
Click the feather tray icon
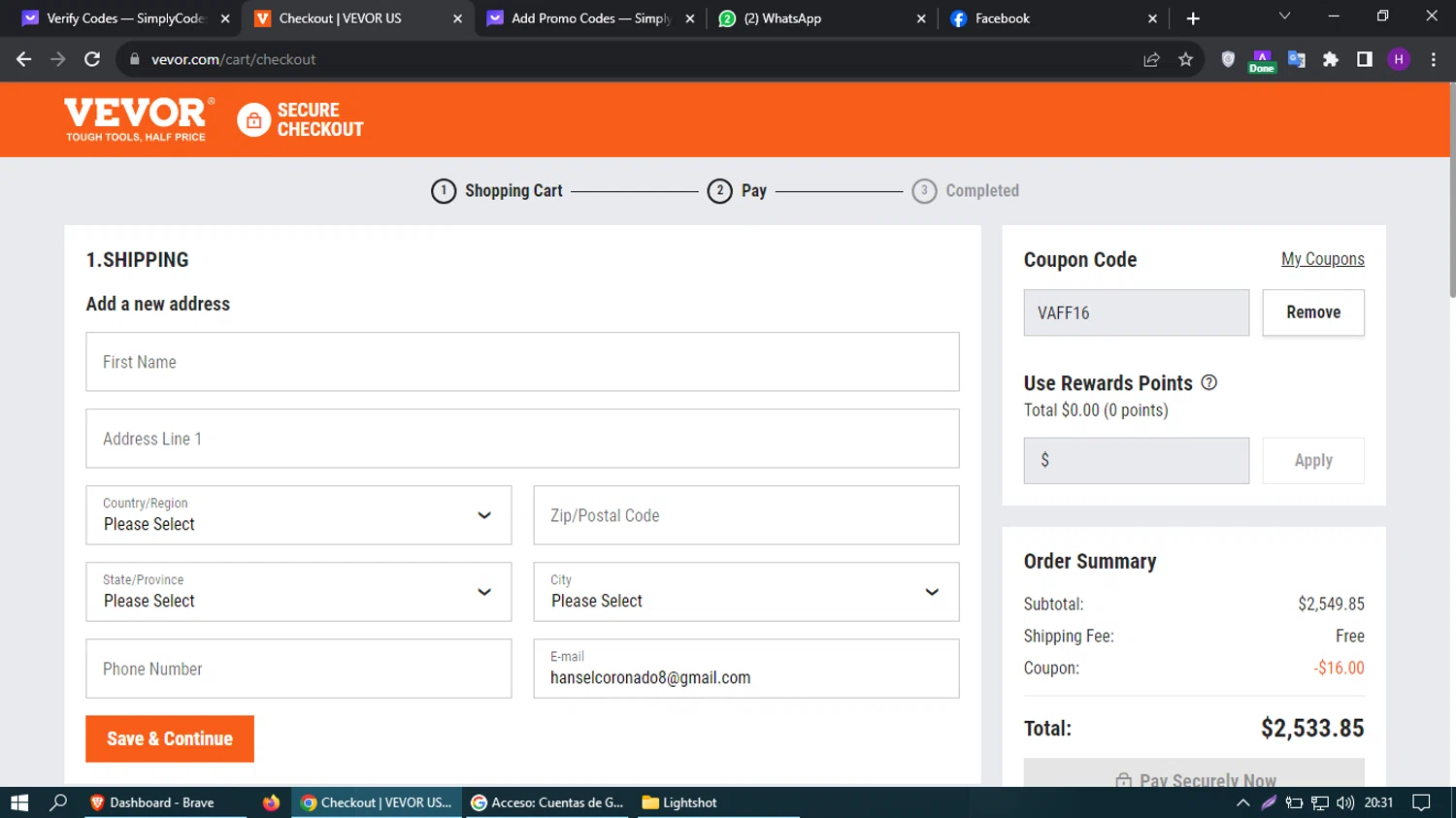pos(1268,802)
